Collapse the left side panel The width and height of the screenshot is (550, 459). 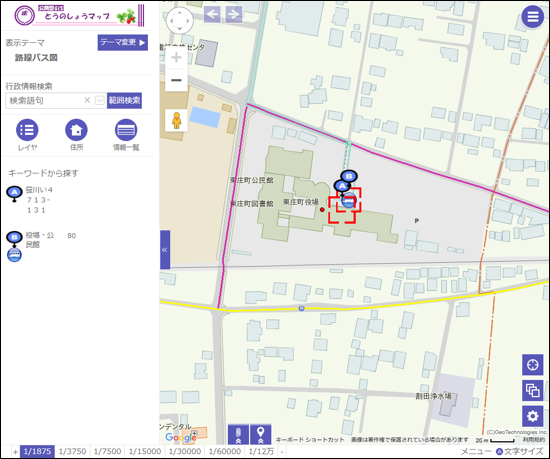click(165, 250)
